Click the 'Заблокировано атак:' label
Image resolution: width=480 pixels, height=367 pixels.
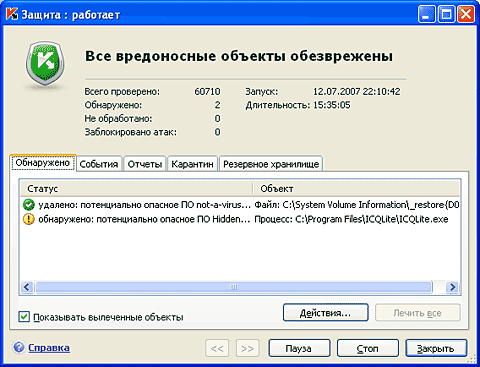tap(130, 132)
